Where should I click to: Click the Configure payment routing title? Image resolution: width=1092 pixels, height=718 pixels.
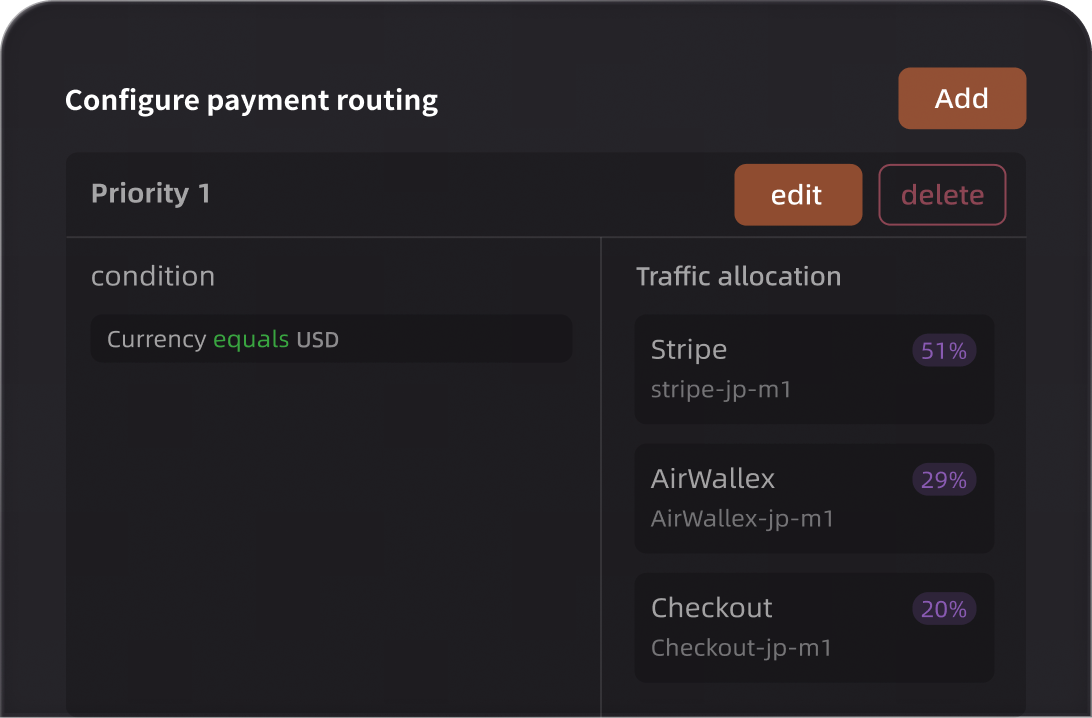(x=251, y=101)
